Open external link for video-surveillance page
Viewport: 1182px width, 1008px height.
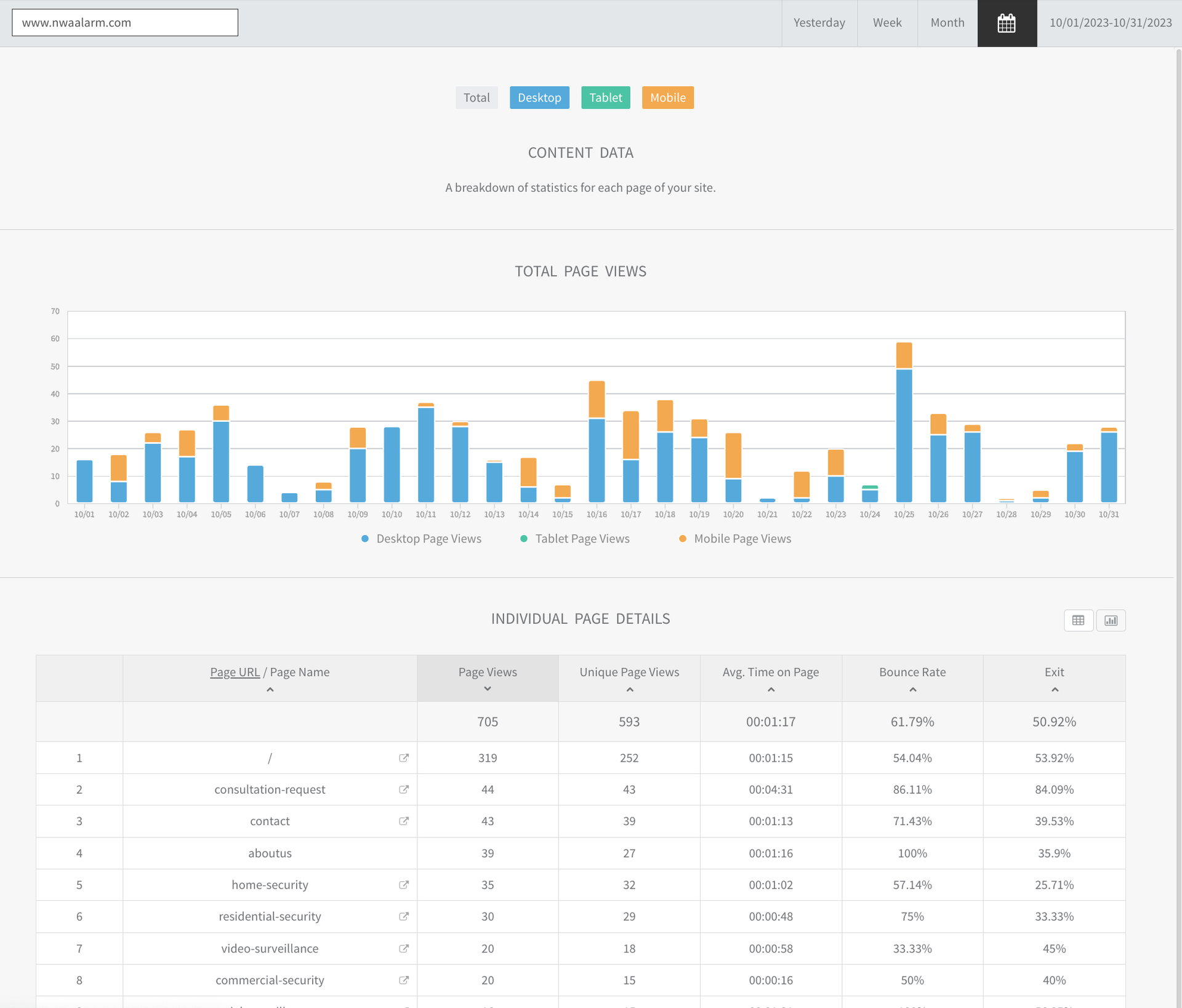(x=404, y=948)
